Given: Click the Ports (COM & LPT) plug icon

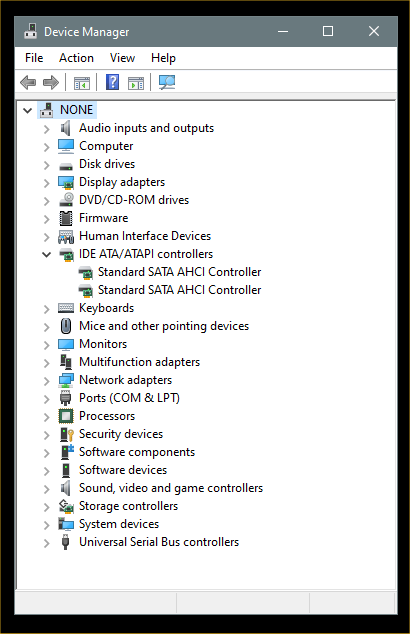Looking at the screenshot, I should click(x=66, y=398).
